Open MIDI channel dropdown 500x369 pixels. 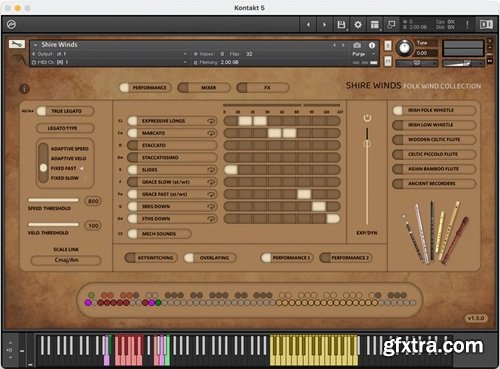pos(110,62)
